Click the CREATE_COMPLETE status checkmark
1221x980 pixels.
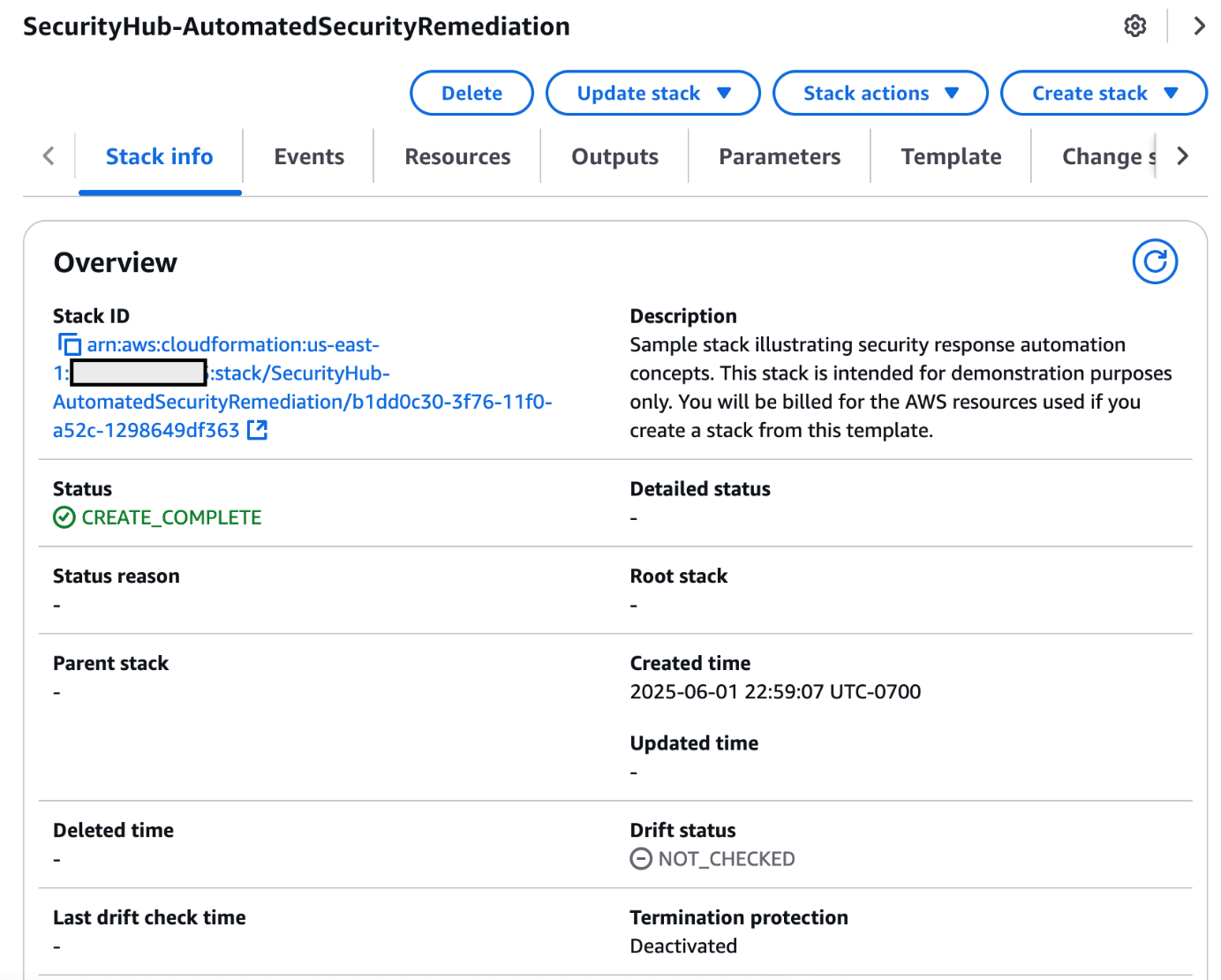[64, 517]
